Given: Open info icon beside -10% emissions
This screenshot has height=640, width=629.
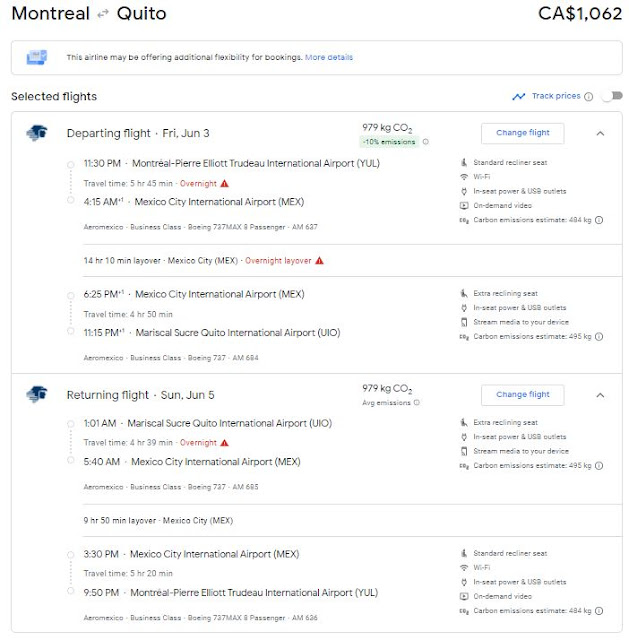Looking at the screenshot, I should click(x=425, y=142).
